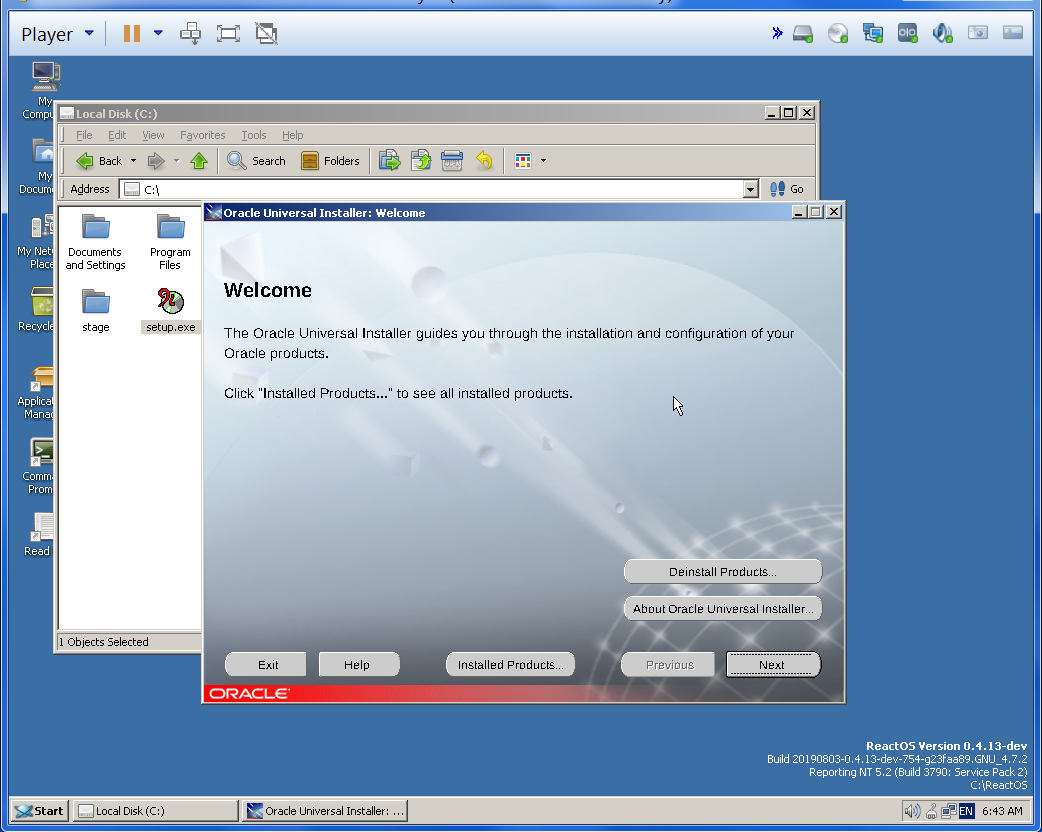This screenshot has width=1042, height=832.
Task: Click Next in Oracle installer
Action: tap(773, 665)
